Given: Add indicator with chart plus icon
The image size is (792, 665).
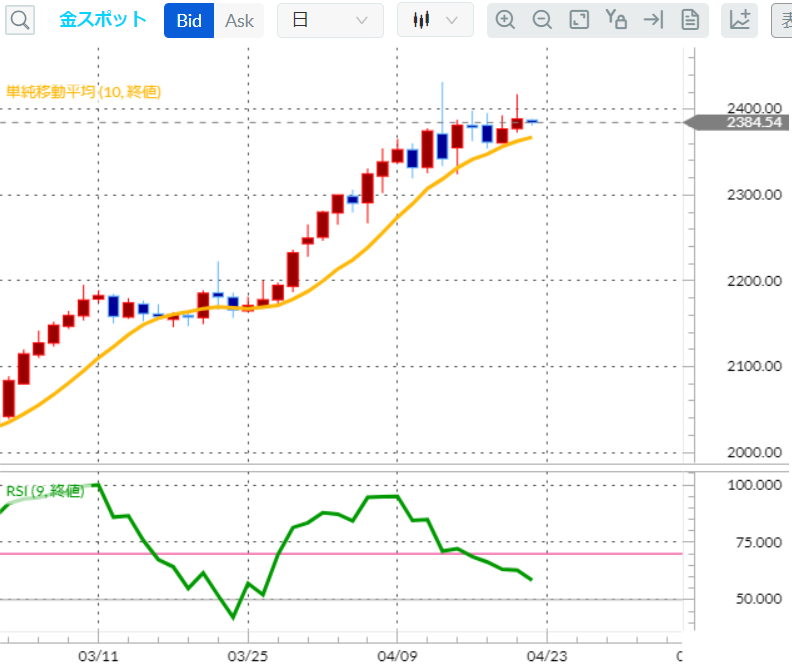Looking at the screenshot, I should click(739, 20).
